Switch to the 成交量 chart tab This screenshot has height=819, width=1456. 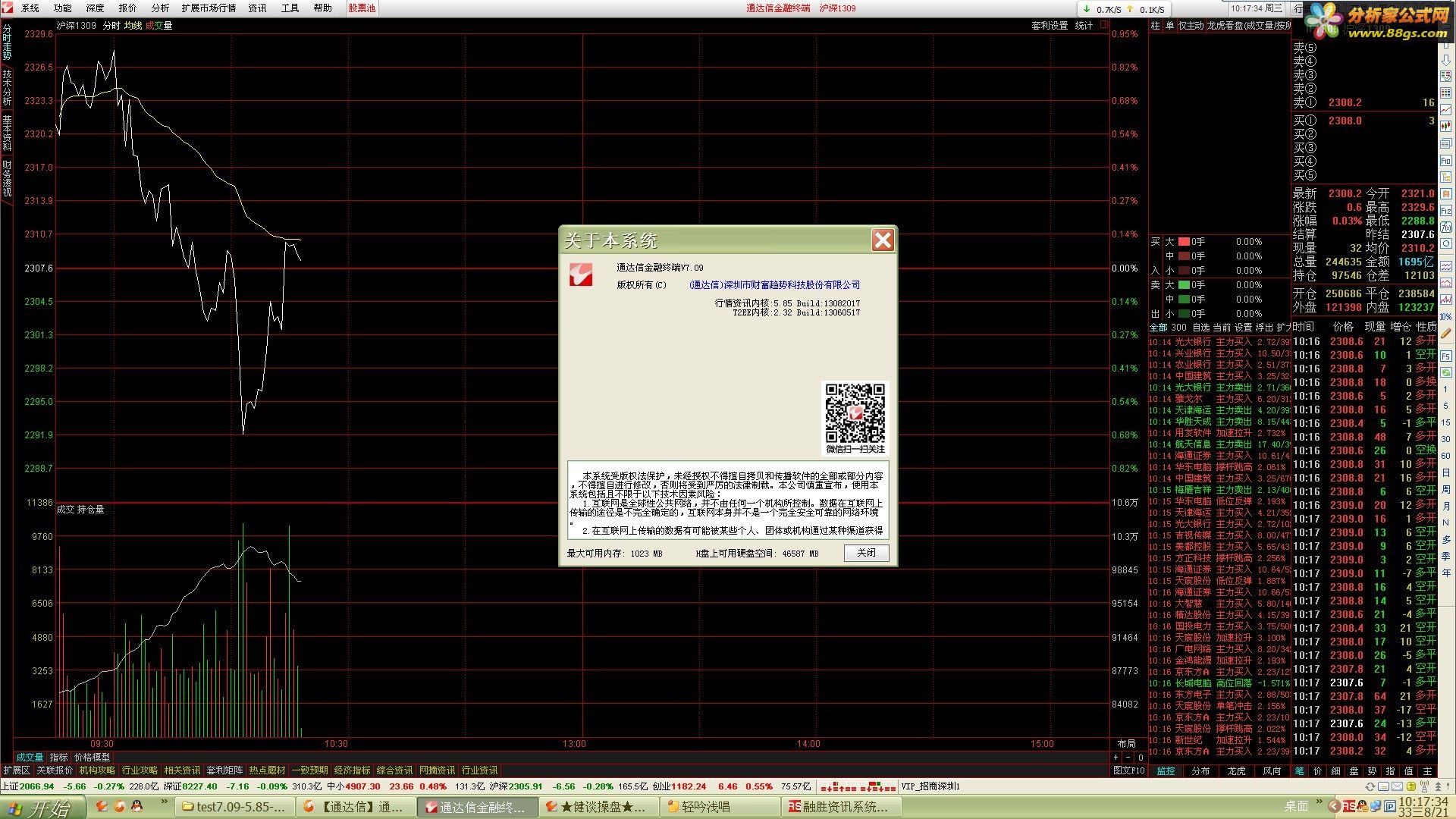click(x=30, y=758)
